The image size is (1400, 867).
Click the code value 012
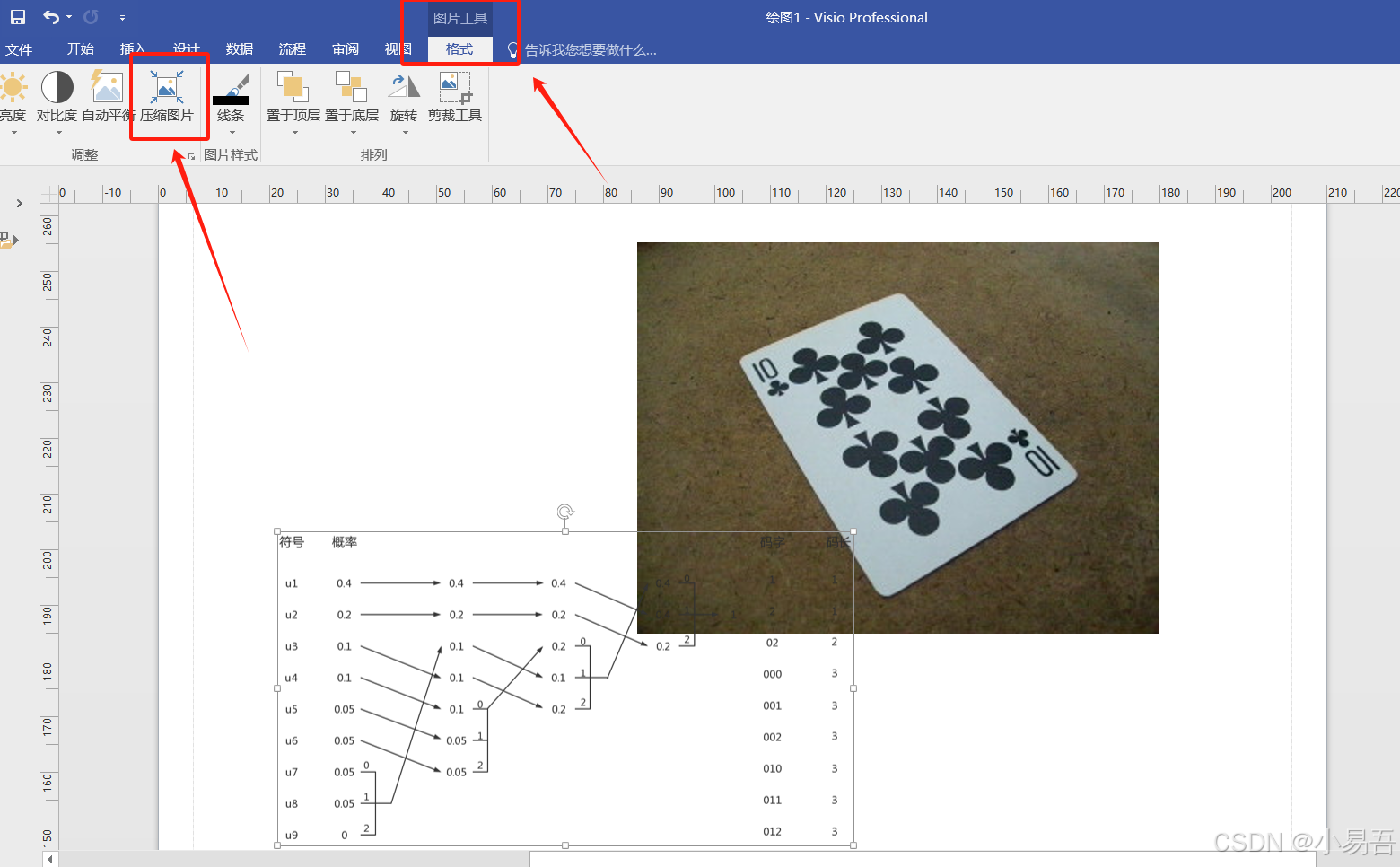click(773, 831)
